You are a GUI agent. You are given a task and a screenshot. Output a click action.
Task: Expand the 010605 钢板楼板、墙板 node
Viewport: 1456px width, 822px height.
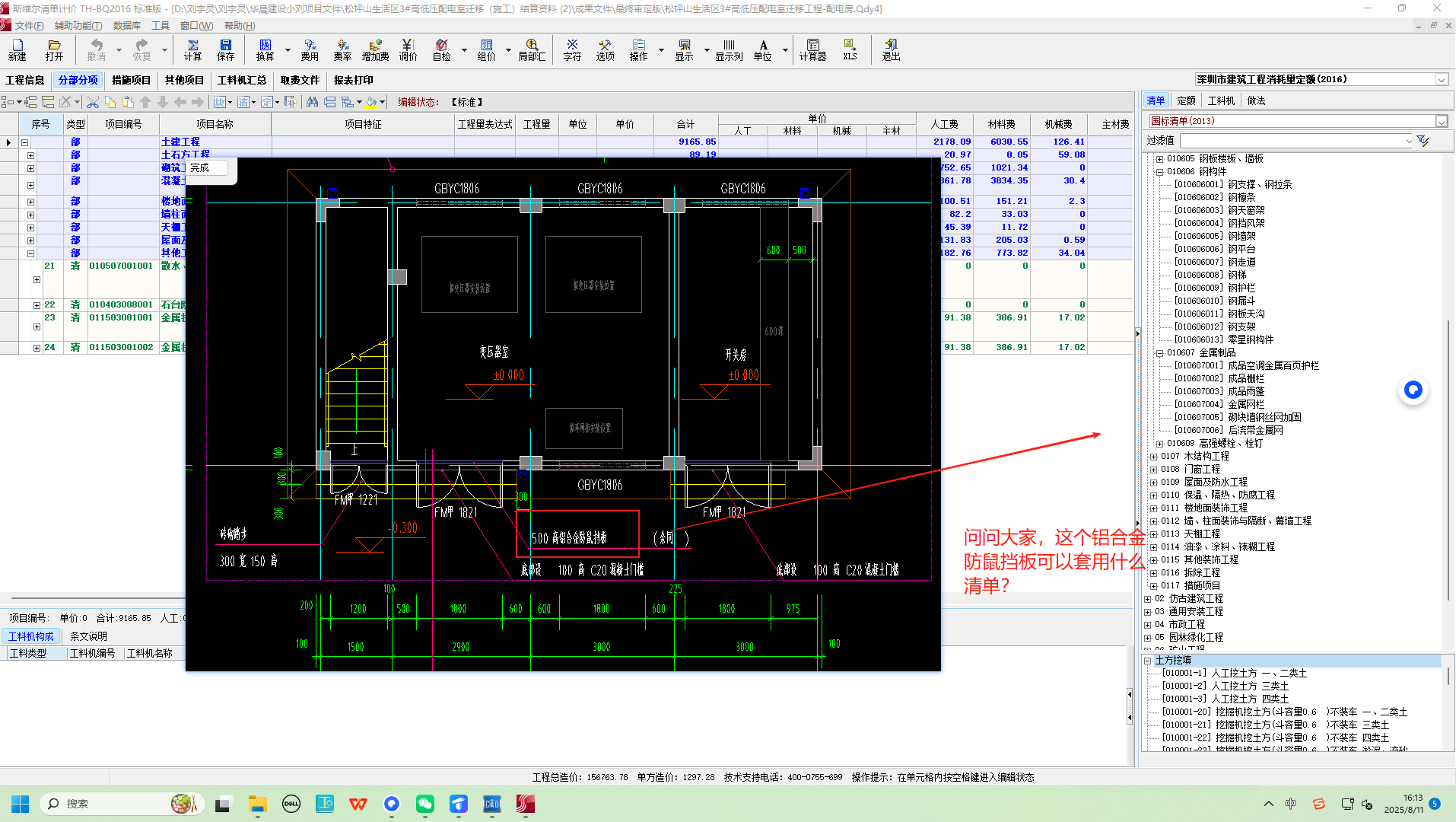1159,159
